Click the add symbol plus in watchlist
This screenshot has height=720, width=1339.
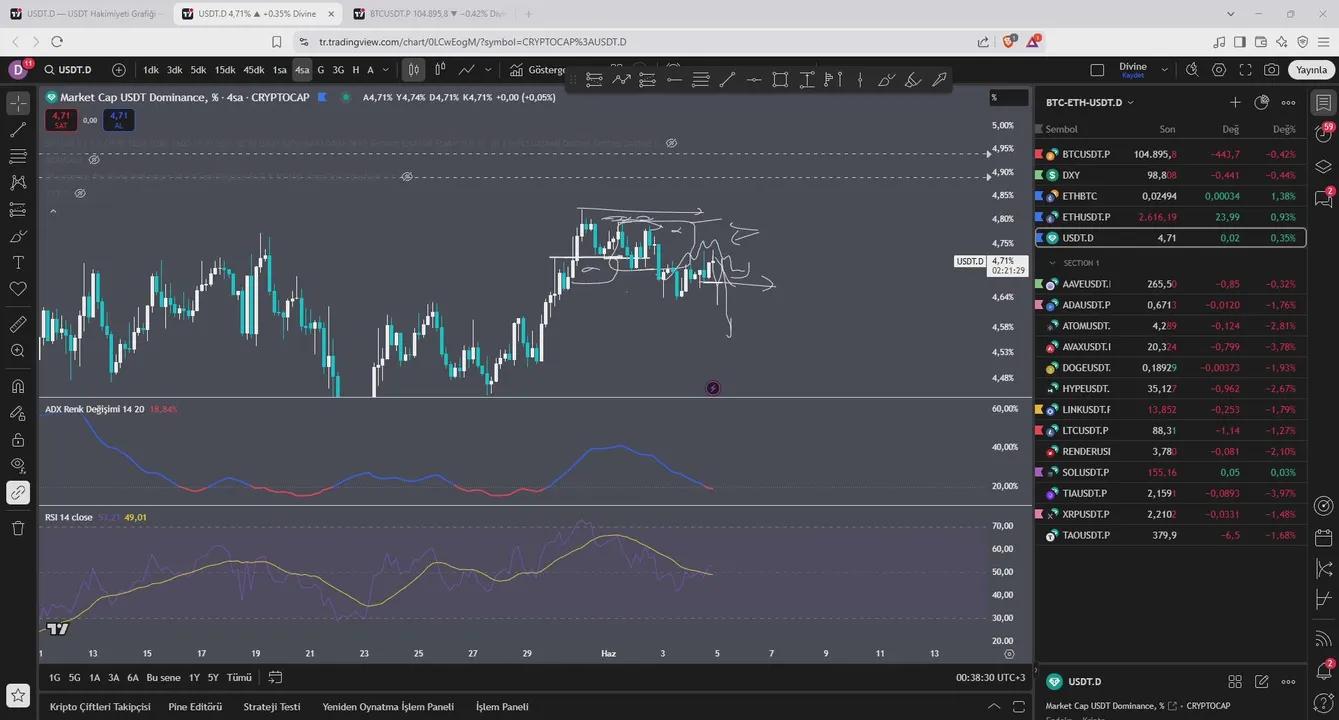1235,102
